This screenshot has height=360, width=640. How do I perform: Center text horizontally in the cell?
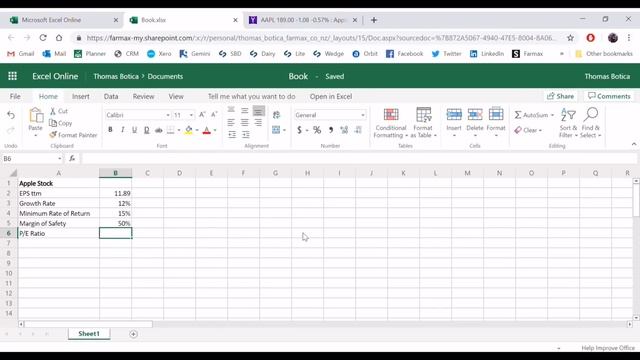pos(244,122)
